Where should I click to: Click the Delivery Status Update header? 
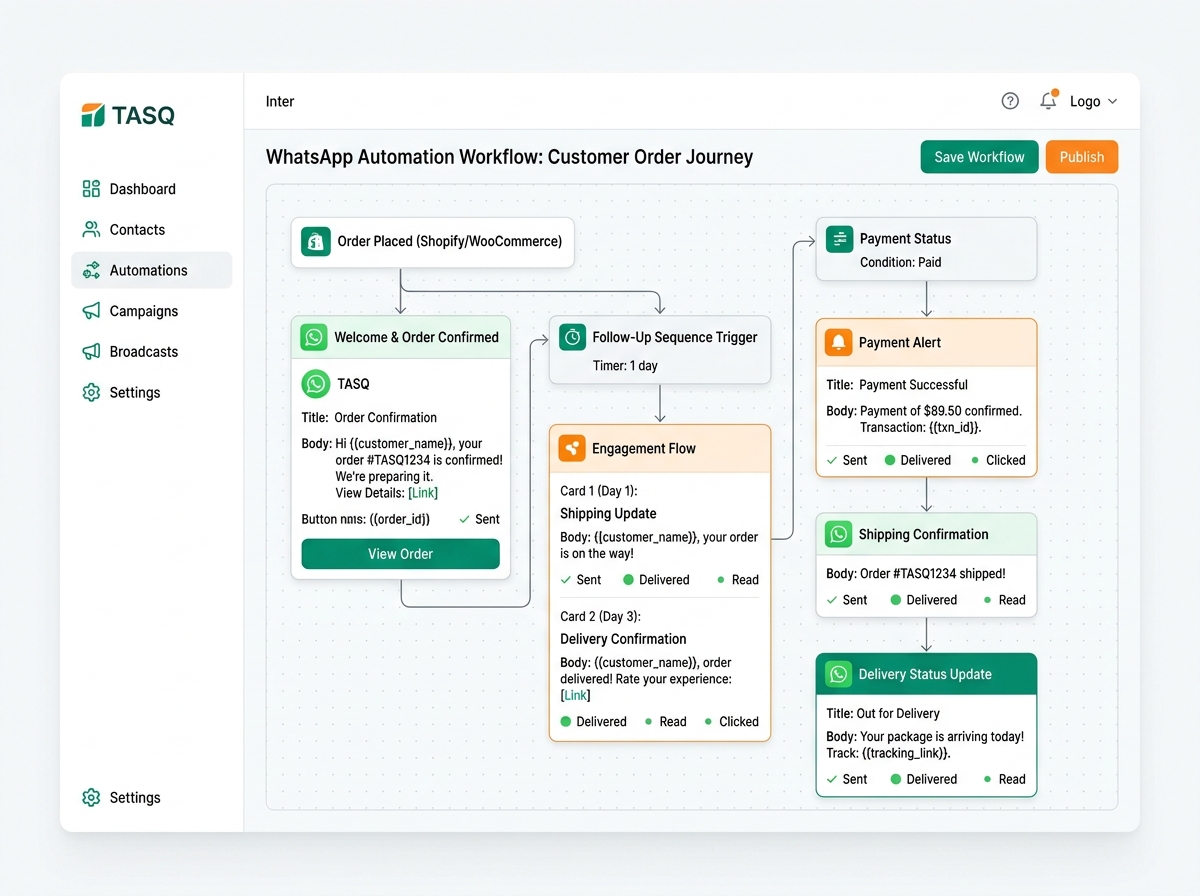[927, 674]
